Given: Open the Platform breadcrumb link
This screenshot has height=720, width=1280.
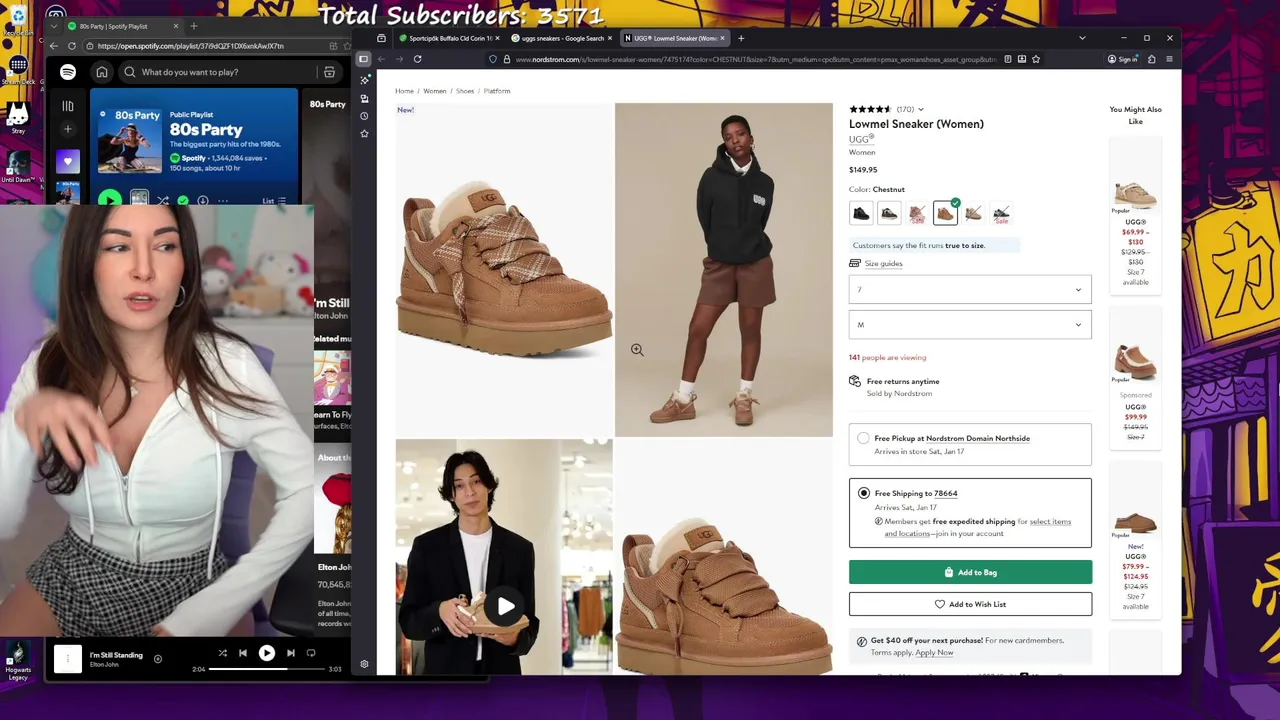Looking at the screenshot, I should coord(497,91).
